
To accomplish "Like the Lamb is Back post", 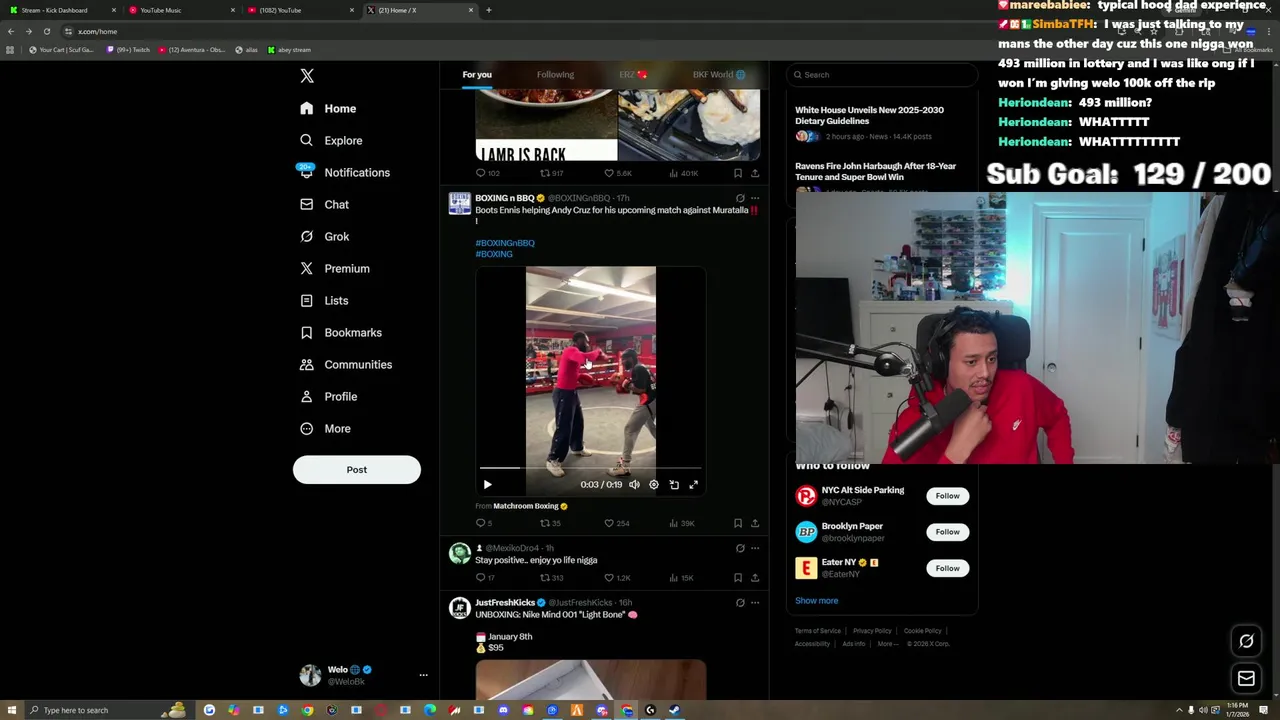I will click(617, 173).
